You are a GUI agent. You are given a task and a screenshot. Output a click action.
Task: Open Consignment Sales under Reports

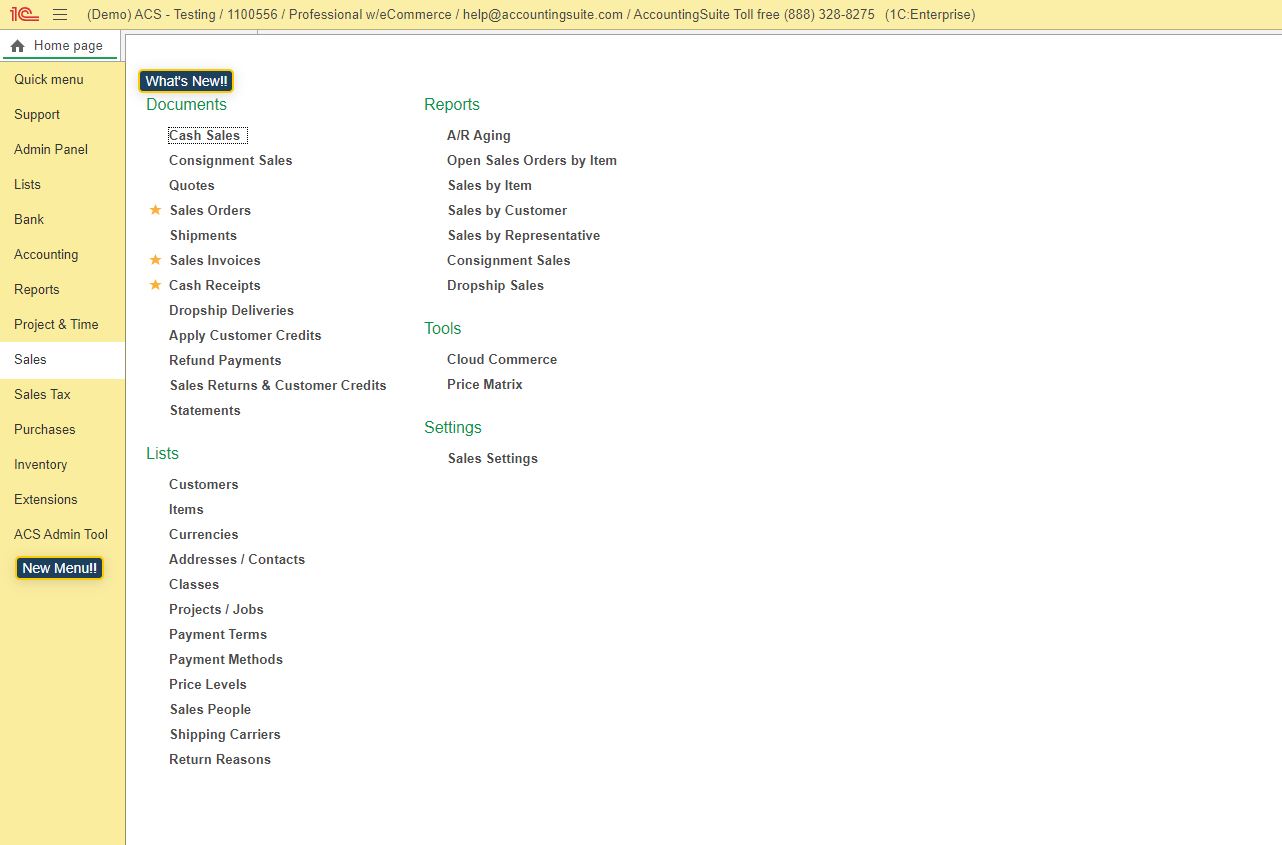(x=509, y=261)
